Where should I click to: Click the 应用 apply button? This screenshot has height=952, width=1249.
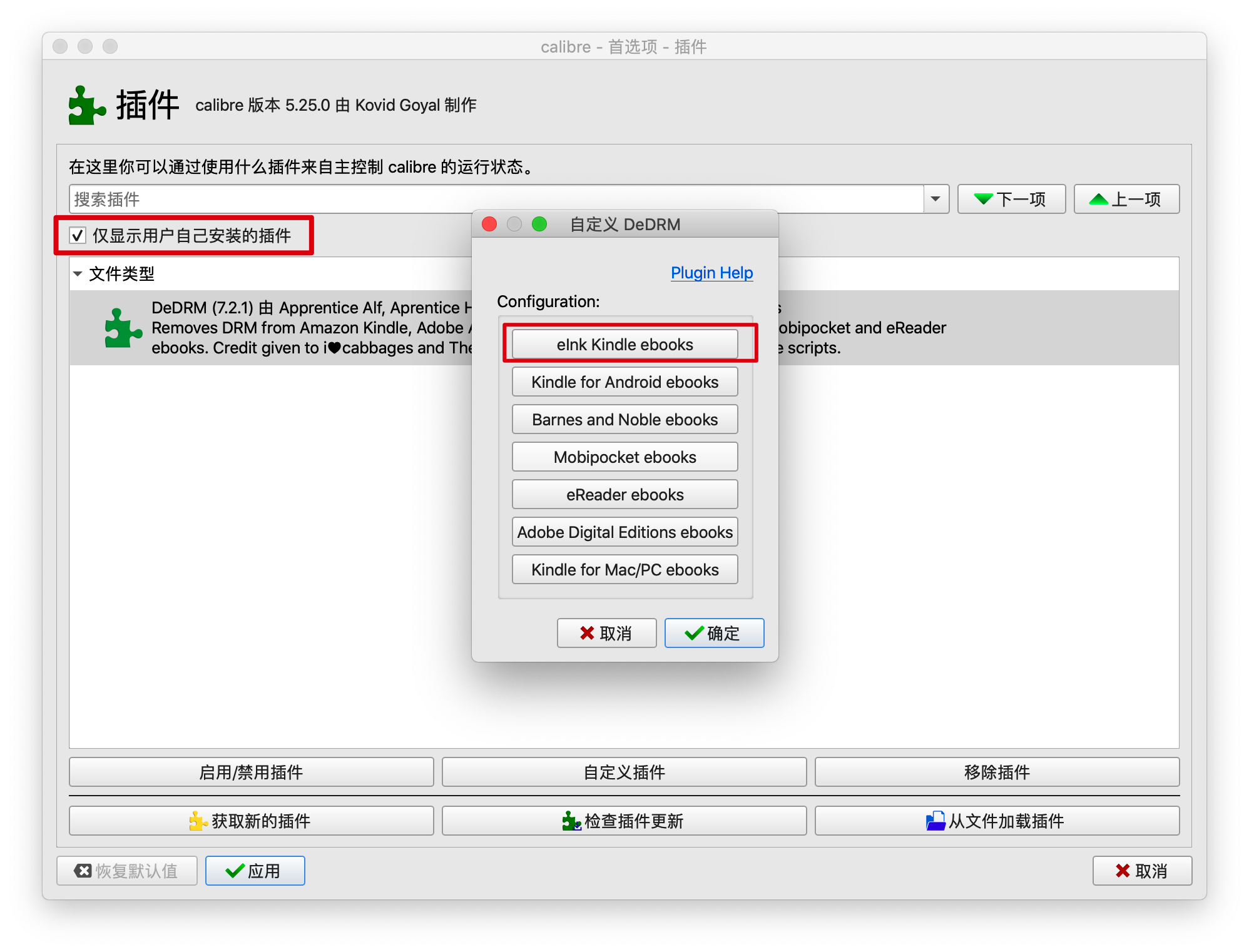click(255, 871)
